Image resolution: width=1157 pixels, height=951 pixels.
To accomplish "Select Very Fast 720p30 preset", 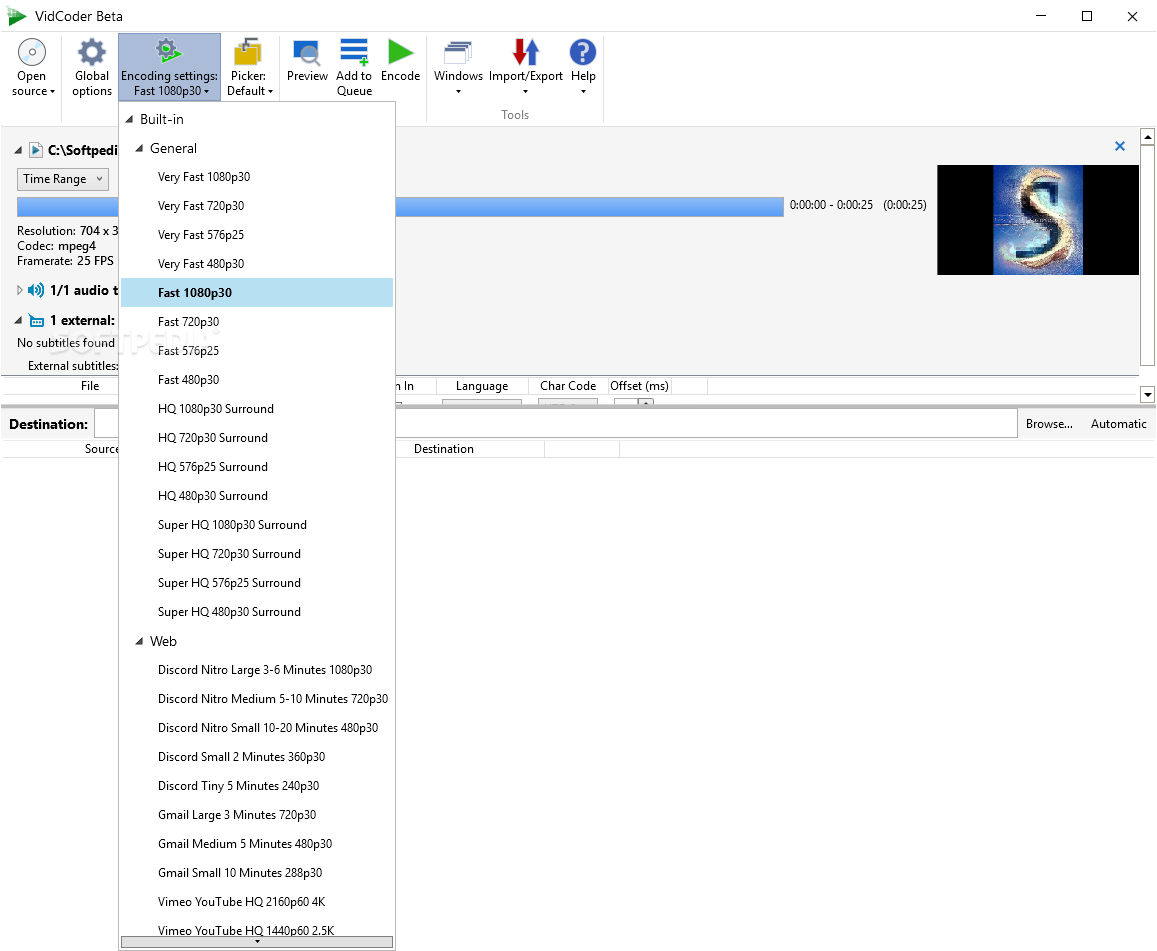I will tap(257, 206).
